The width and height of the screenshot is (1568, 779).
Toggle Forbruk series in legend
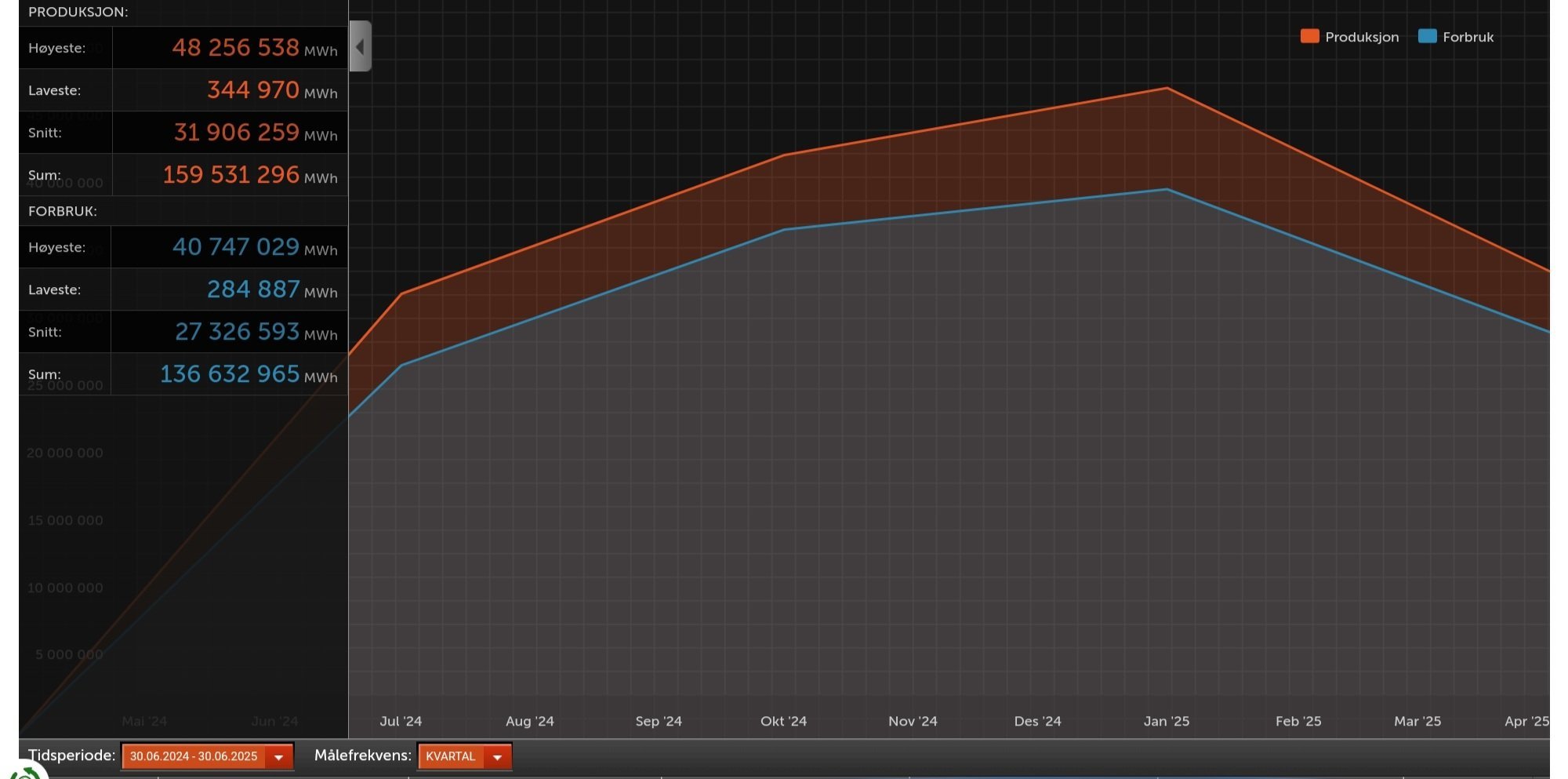1456,37
